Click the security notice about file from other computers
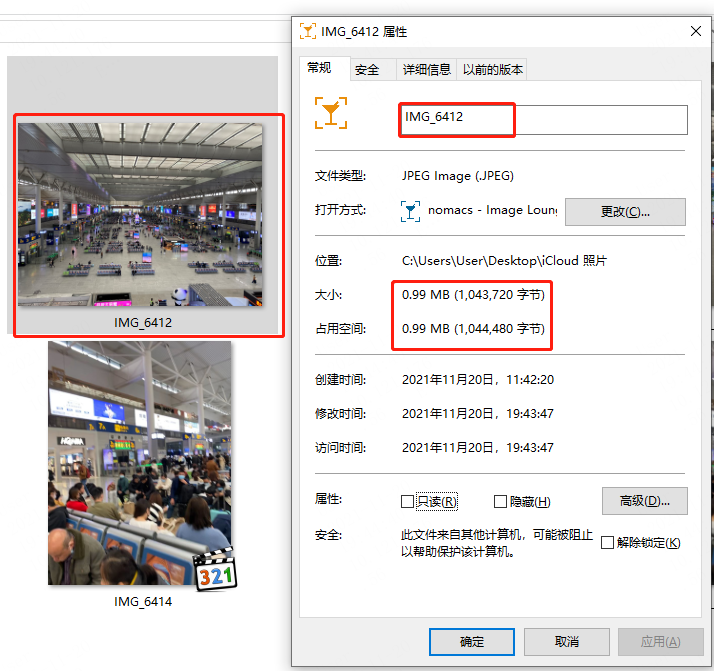This screenshot has height=671, width=714. [x=497, y=543]
